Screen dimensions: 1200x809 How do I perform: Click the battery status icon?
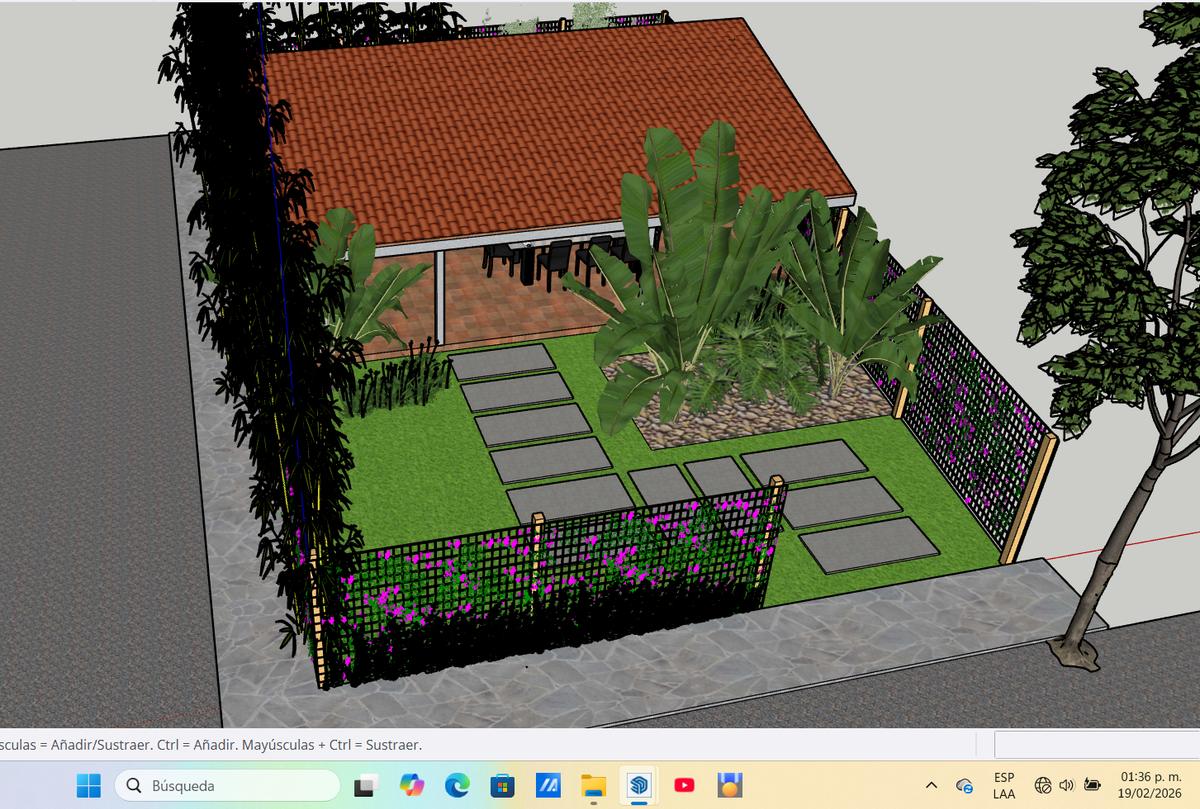point(1092,786)
